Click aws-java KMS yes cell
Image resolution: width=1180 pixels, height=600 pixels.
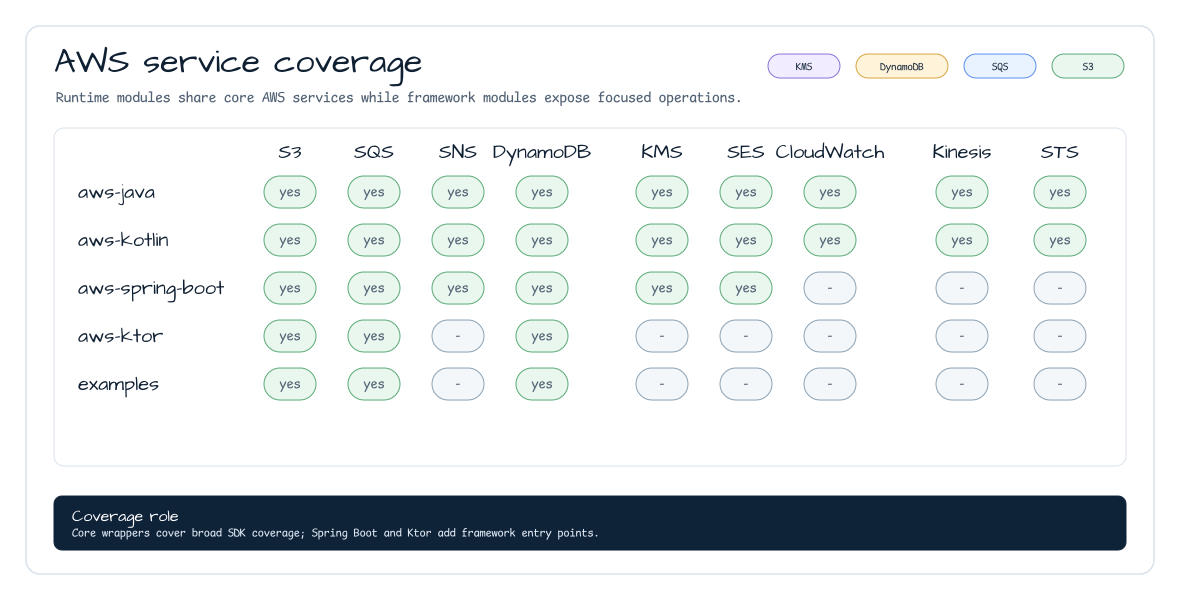pos(661,192)
